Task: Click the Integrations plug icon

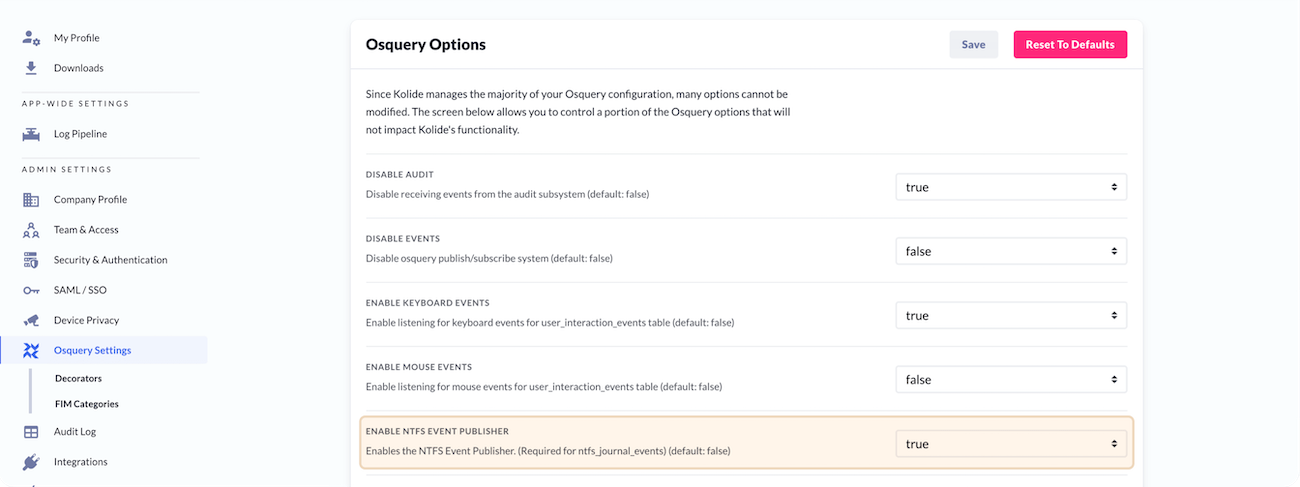Action: point(31,462)
